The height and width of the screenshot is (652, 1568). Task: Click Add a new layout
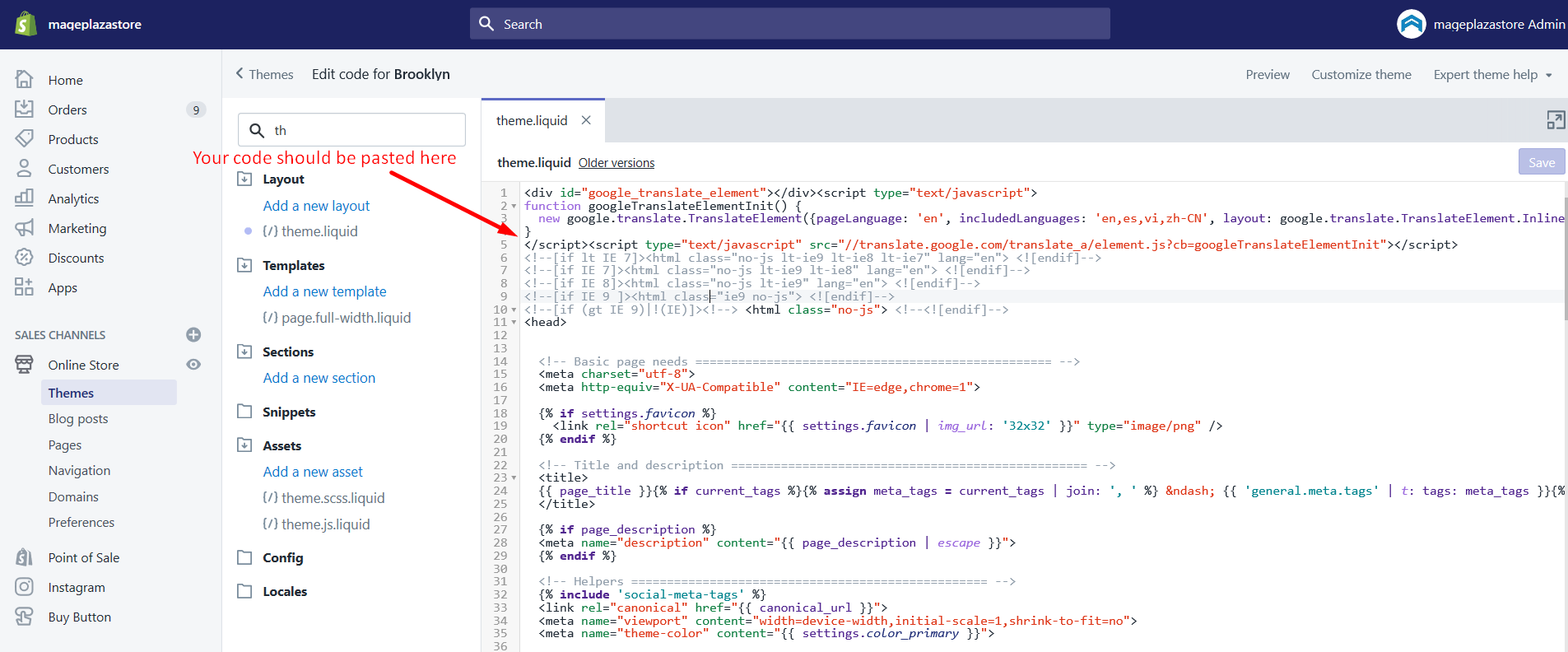[x=316, y=206]
